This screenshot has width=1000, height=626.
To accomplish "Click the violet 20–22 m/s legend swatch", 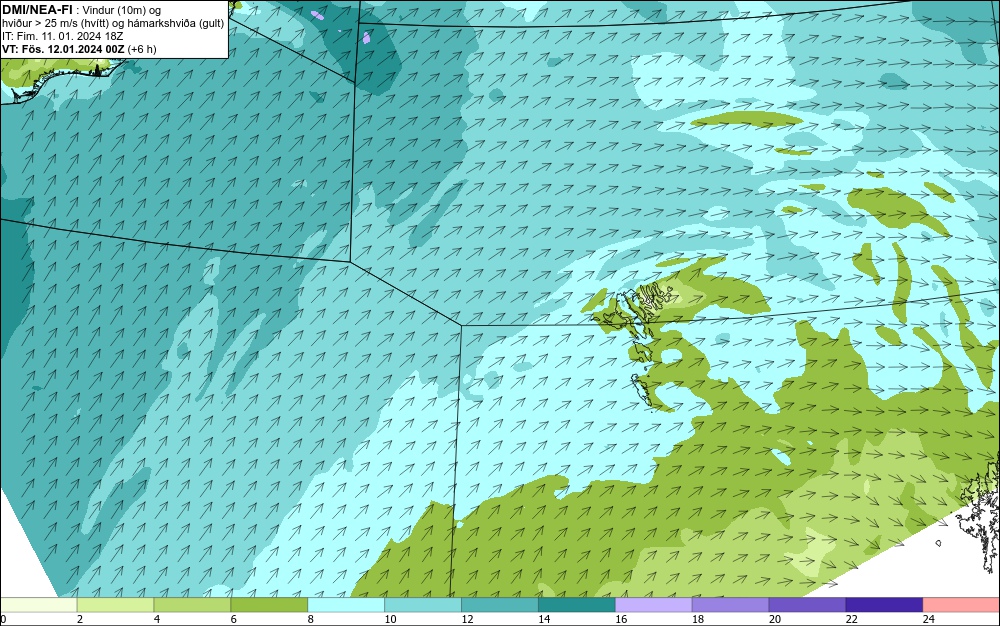I will tap(807, 605).
